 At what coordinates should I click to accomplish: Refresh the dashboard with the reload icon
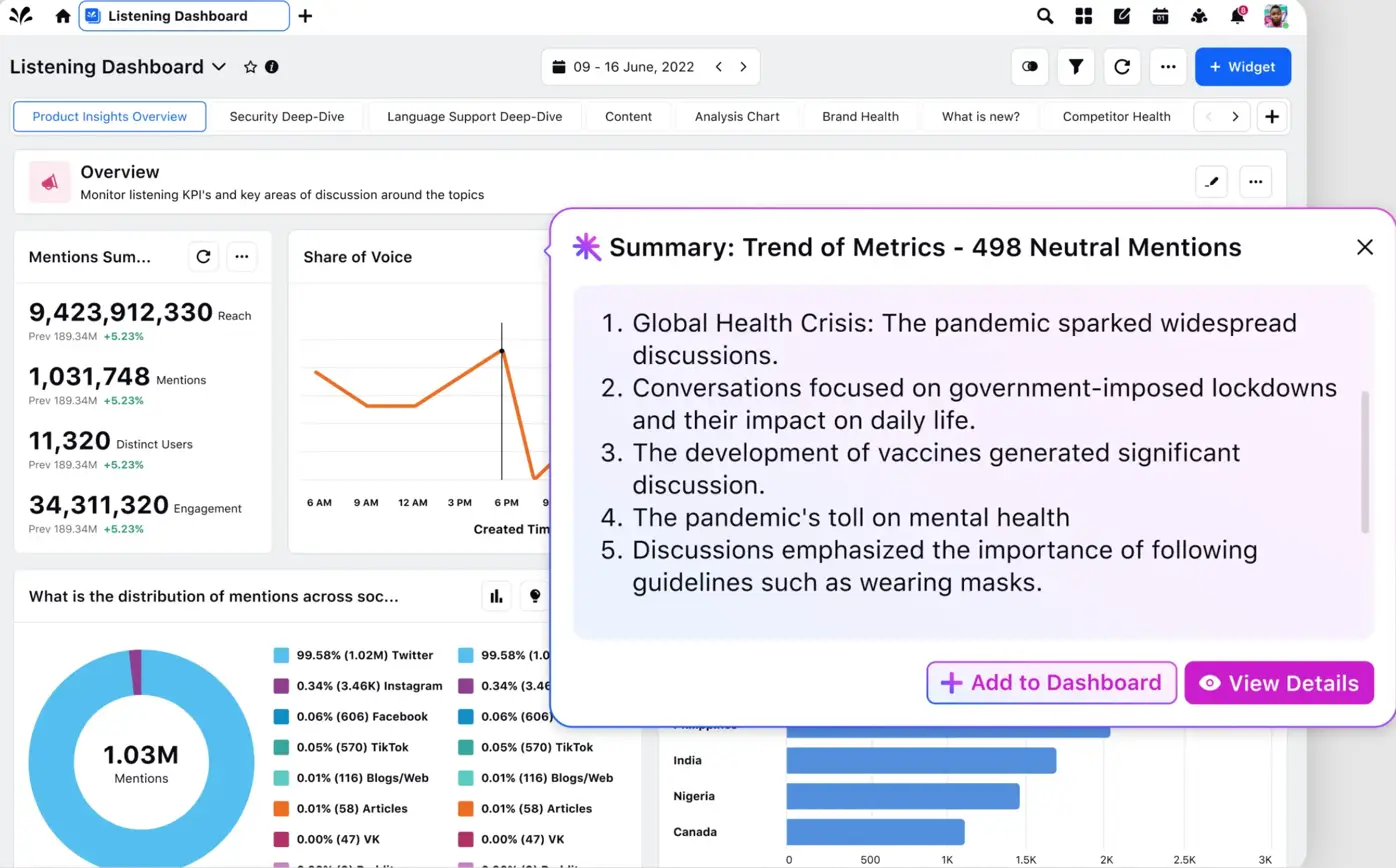click(x=1122, y=67)
